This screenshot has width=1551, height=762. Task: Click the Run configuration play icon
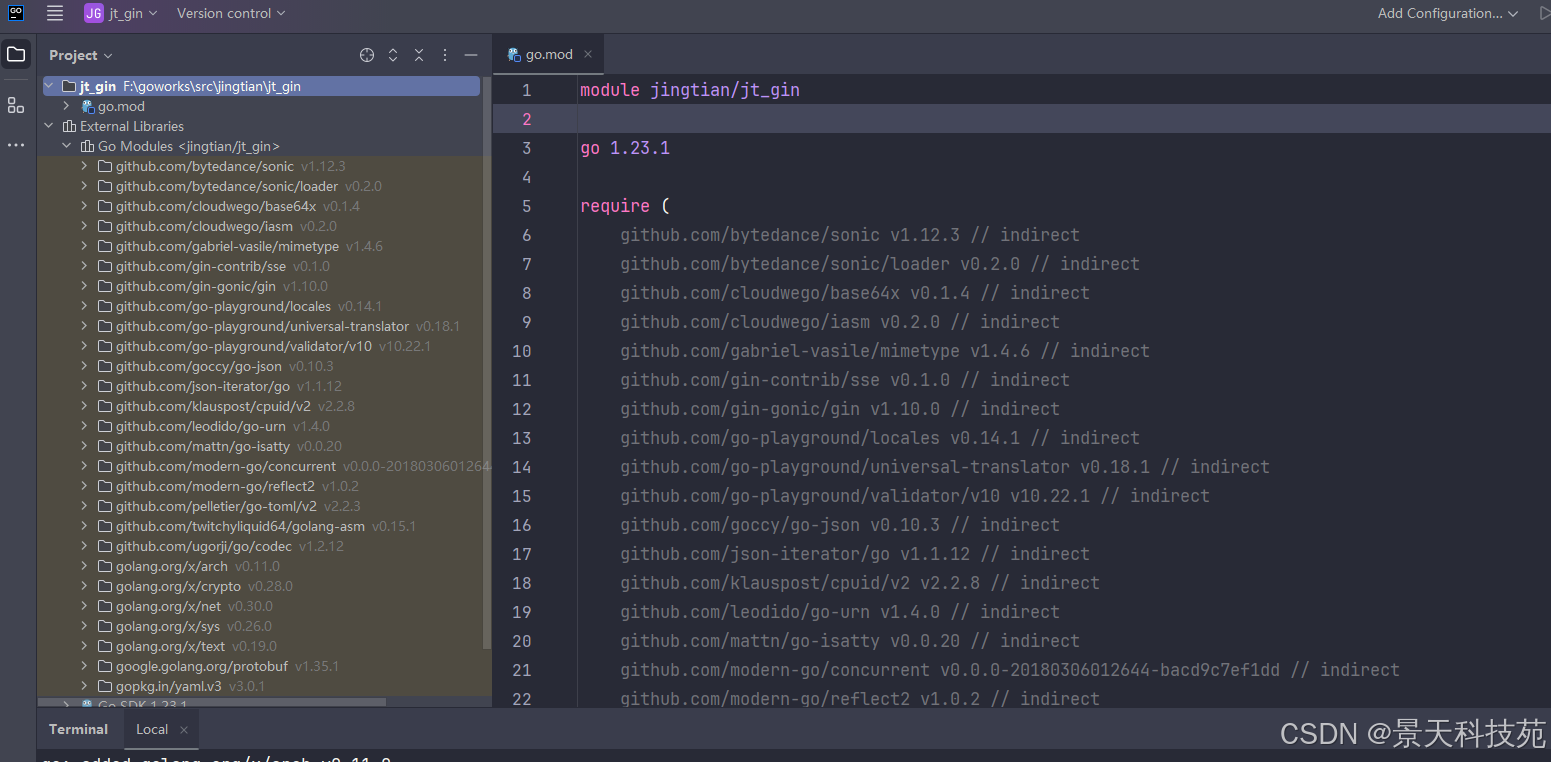tap(1544, 13)
